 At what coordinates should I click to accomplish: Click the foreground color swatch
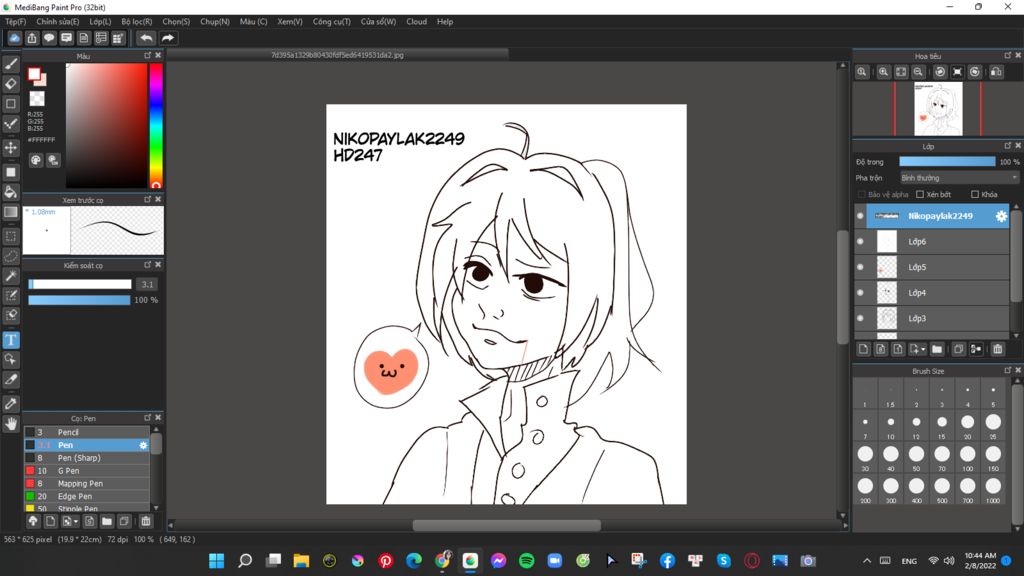34,74
